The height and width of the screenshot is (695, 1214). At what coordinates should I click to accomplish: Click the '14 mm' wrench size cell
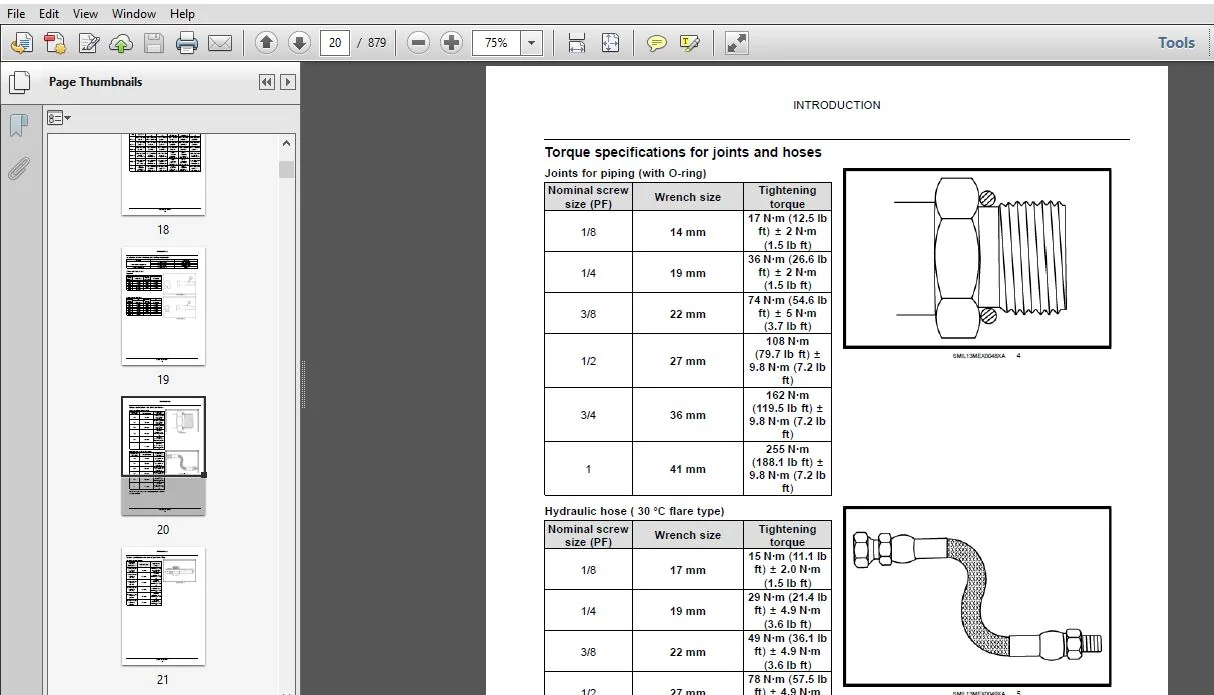tap(688, 232)
